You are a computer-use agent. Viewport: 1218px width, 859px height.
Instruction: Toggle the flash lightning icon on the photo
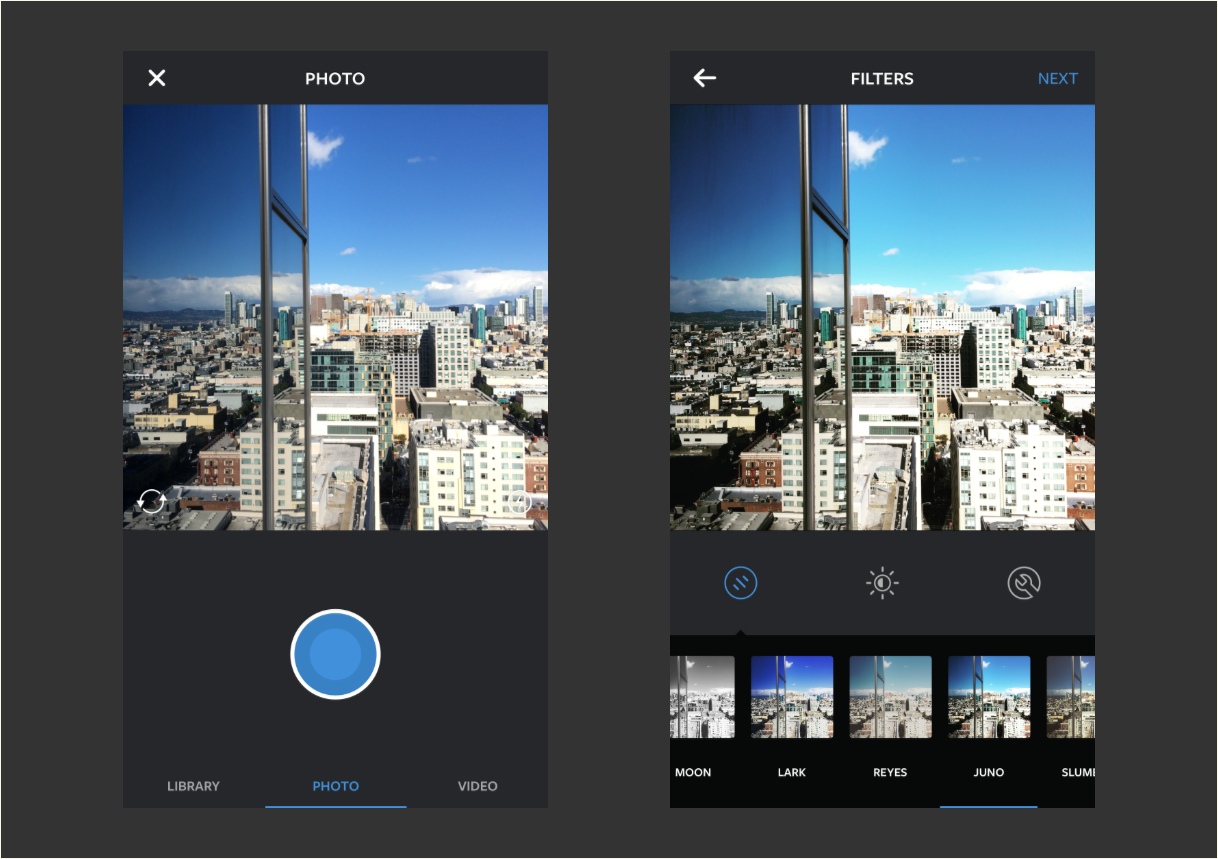point(519,503)
